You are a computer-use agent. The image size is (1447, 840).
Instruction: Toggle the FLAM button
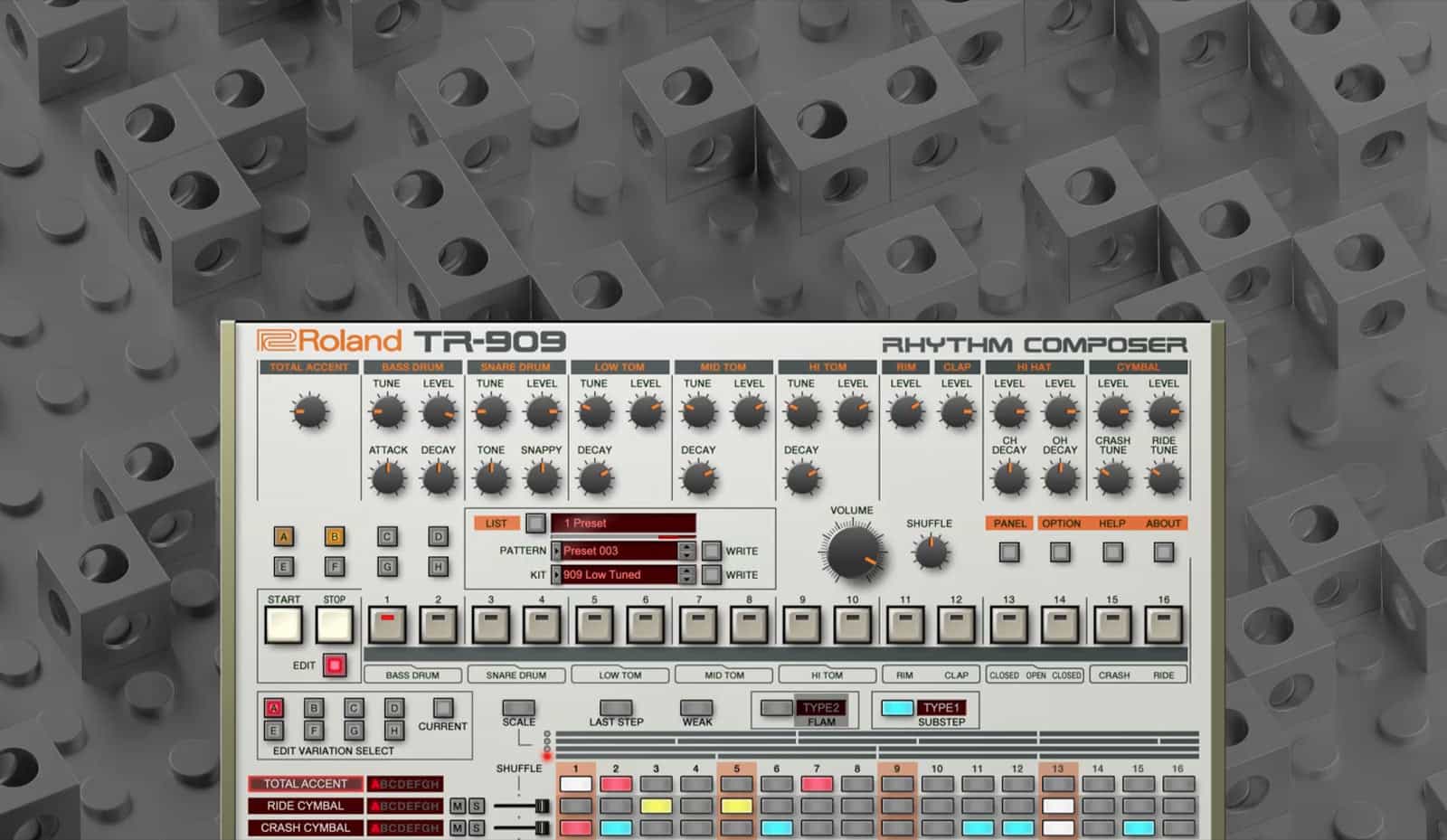(776, 708)
